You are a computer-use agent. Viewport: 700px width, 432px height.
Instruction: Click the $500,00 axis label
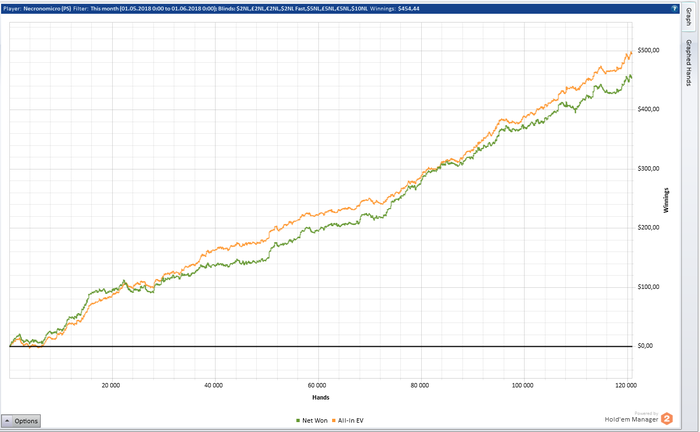point(648,50)
